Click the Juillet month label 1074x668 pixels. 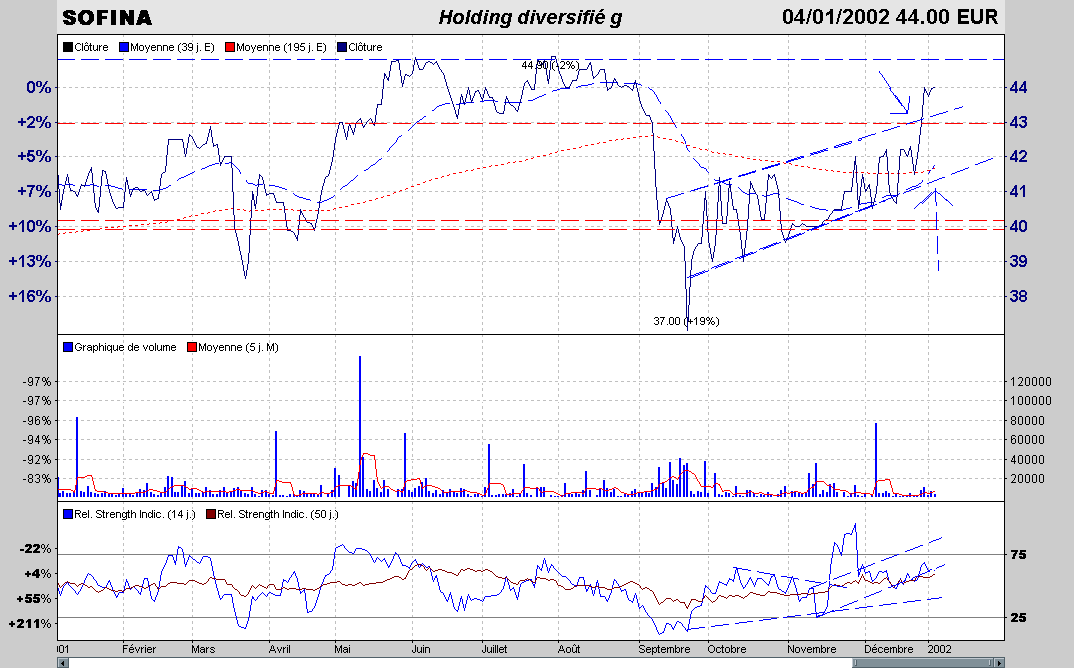tap(494, 650)
